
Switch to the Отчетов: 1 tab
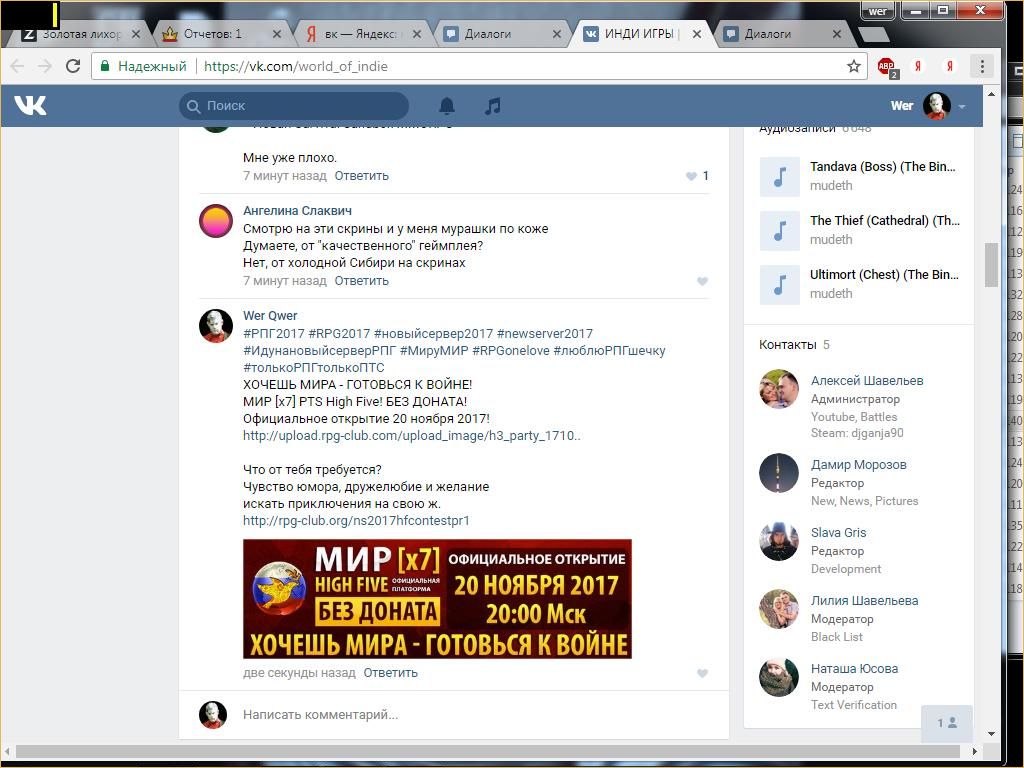212,34
